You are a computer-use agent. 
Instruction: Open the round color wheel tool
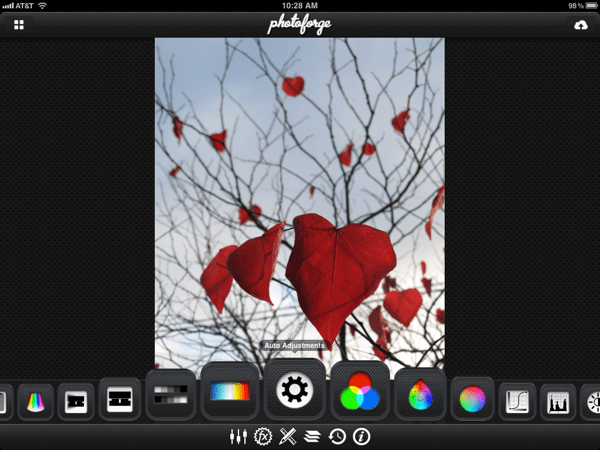[x=473, y=399]
